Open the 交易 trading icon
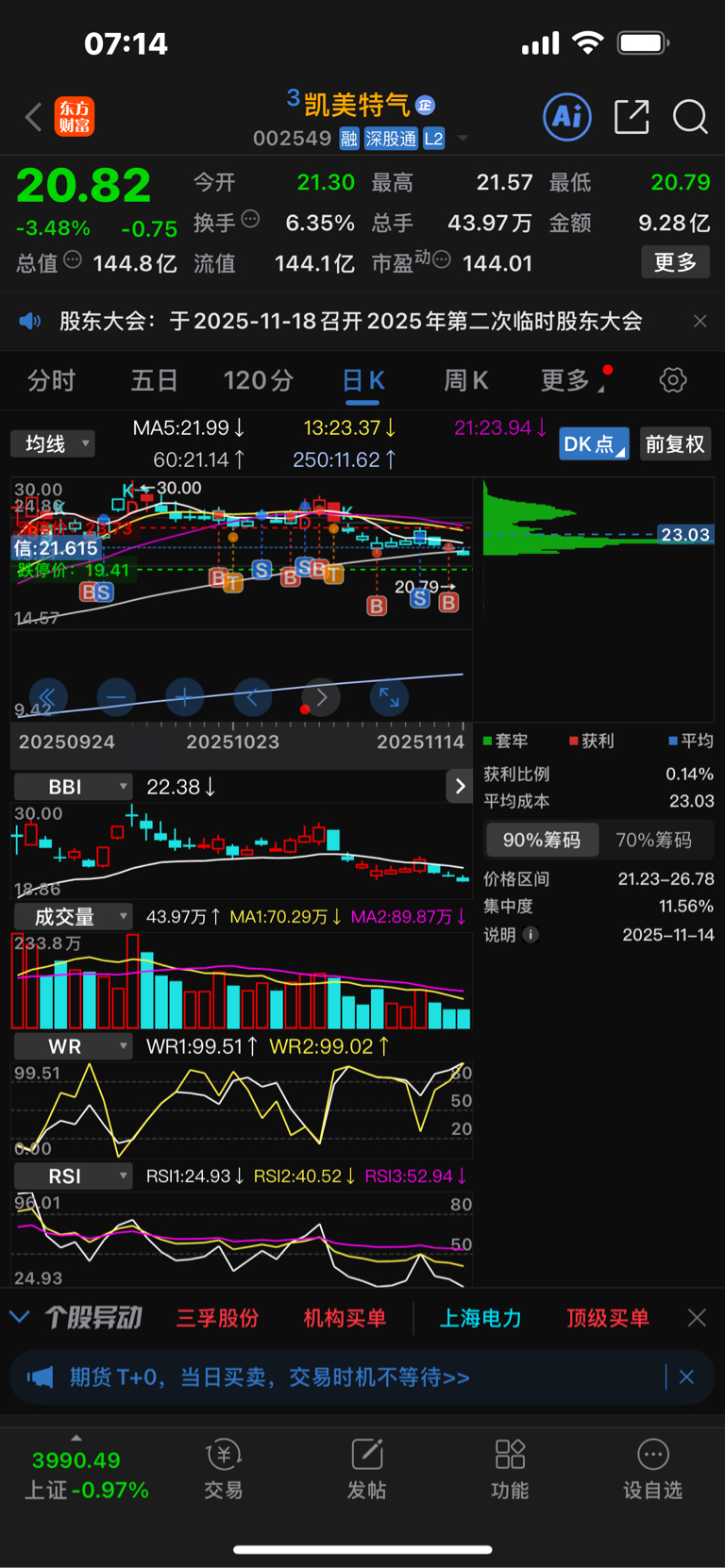The width and height of the screenshot is (725, 1568). coord(224,1469)
